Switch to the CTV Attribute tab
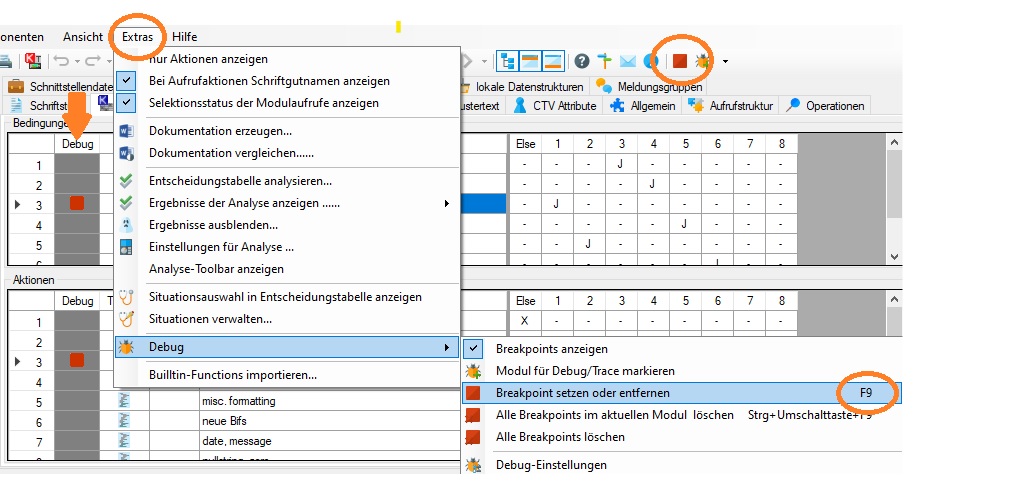This screenshot has width=1013, height=493. (555, 105)
